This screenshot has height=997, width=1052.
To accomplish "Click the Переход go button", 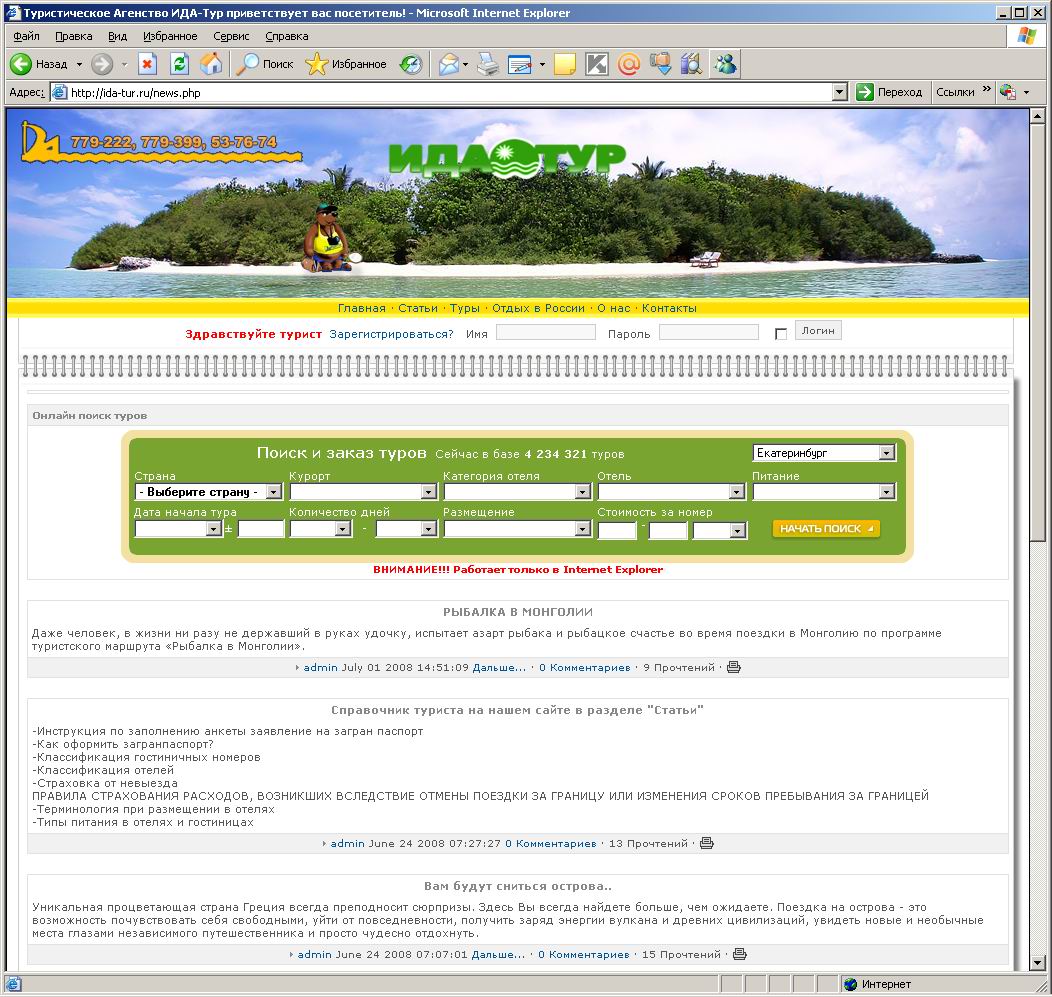I will (889, 92).
